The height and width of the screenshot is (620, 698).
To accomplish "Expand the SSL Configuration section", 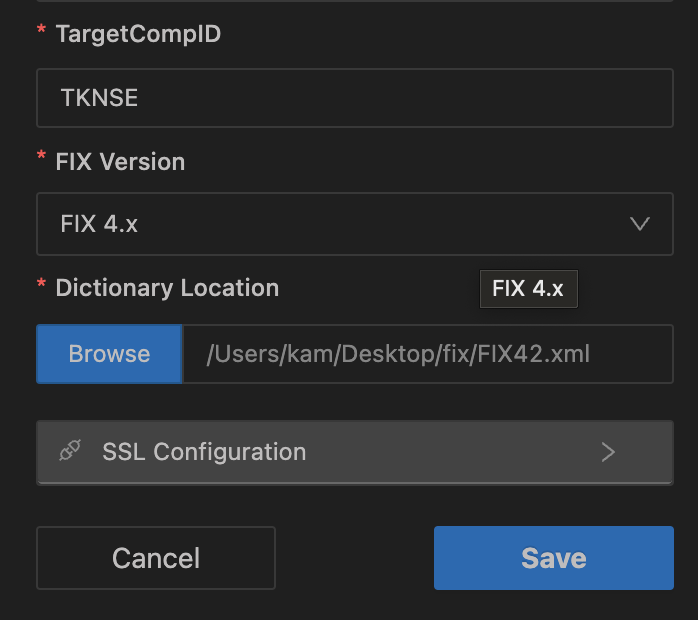I will click(354, 452).
